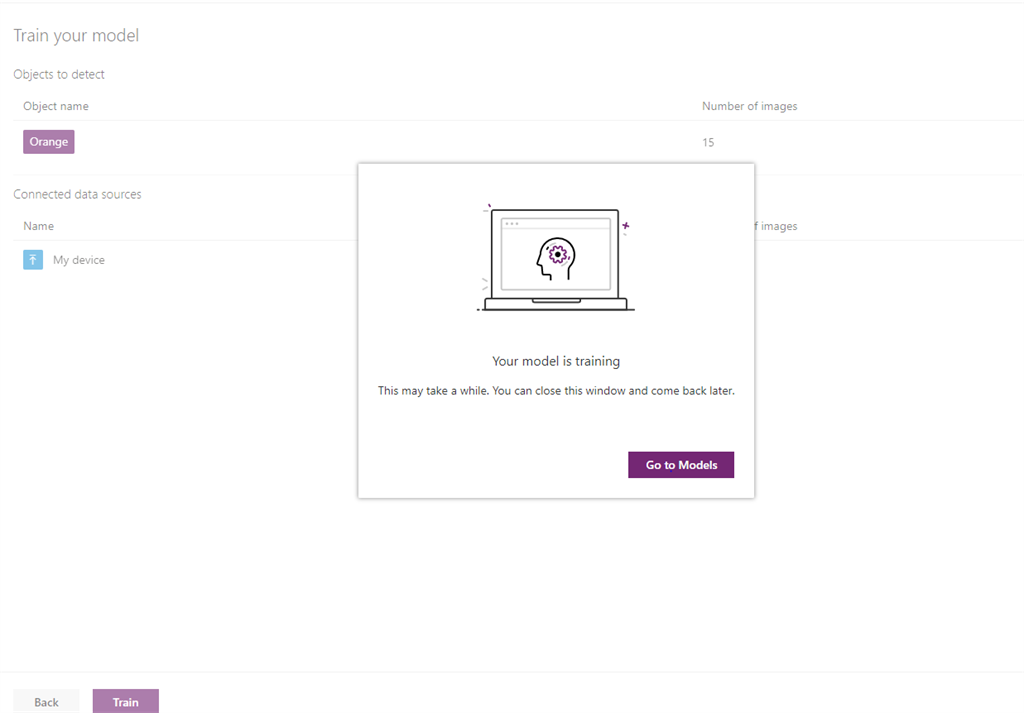Click the upload arrow icon beside My device
1024x713 pixels.
pos(31,259)
